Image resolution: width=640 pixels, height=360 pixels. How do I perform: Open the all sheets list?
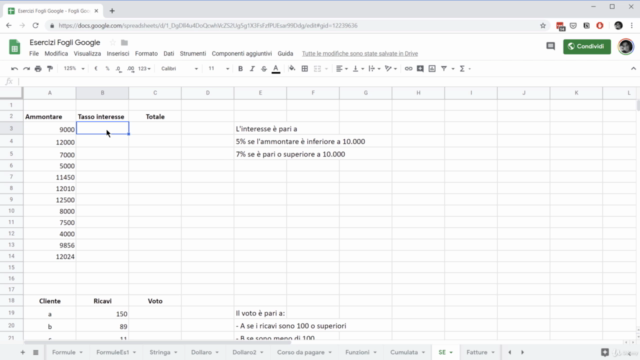(36, 352)
